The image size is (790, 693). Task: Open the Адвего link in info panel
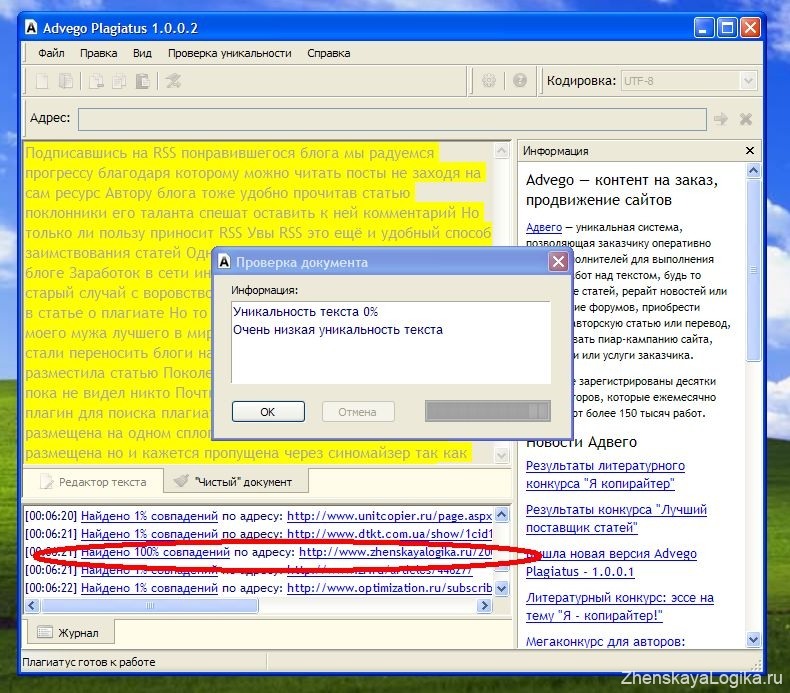coord(544,227)
